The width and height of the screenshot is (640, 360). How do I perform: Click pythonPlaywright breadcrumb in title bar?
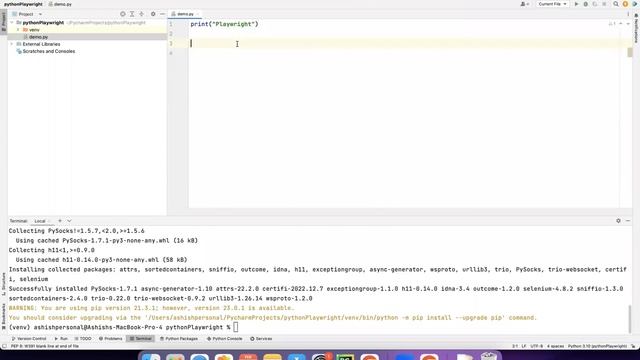click(23, 4)
